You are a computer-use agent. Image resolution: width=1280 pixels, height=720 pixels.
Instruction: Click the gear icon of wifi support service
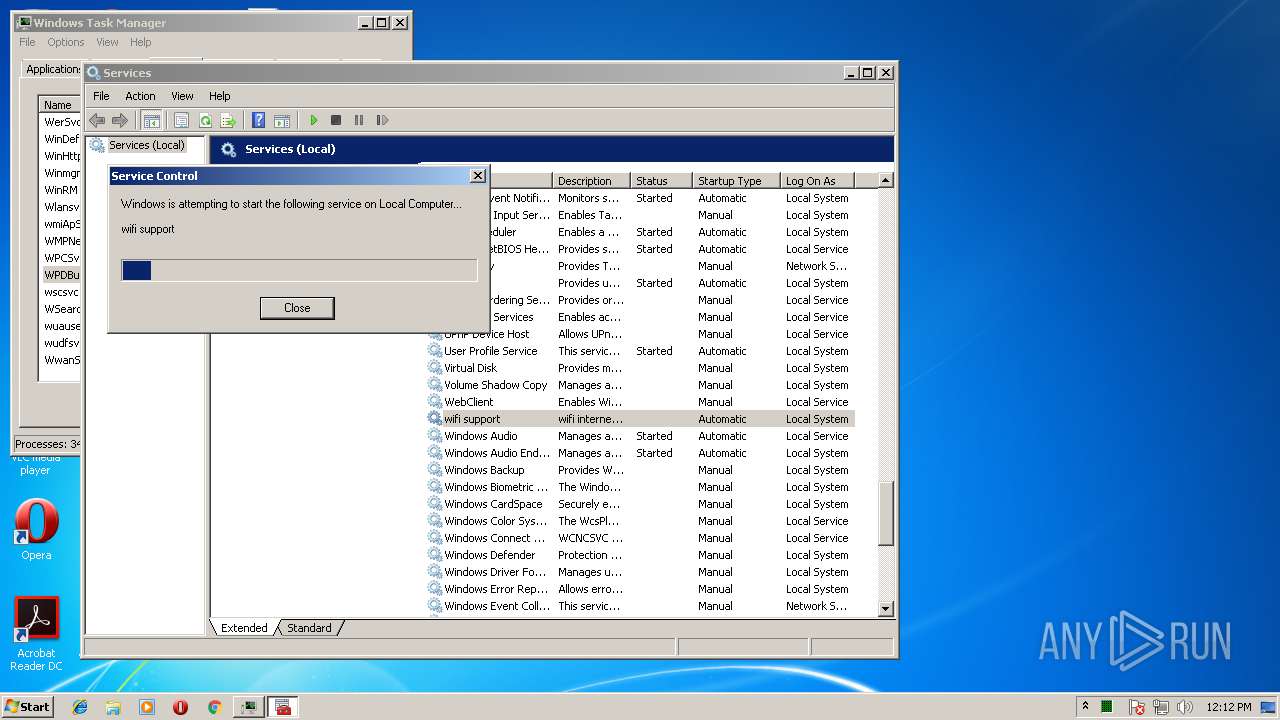coord(434,419)
